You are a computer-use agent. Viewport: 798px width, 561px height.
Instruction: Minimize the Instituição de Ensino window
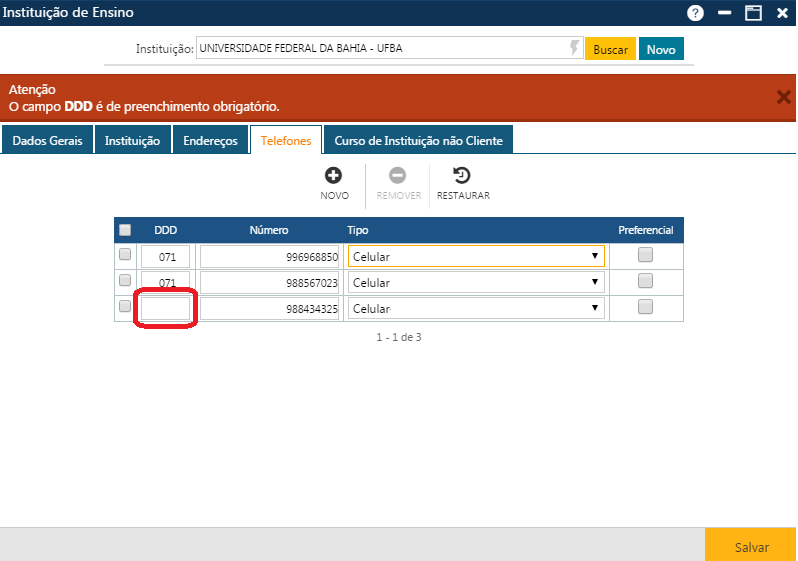(x=724, y=13)
